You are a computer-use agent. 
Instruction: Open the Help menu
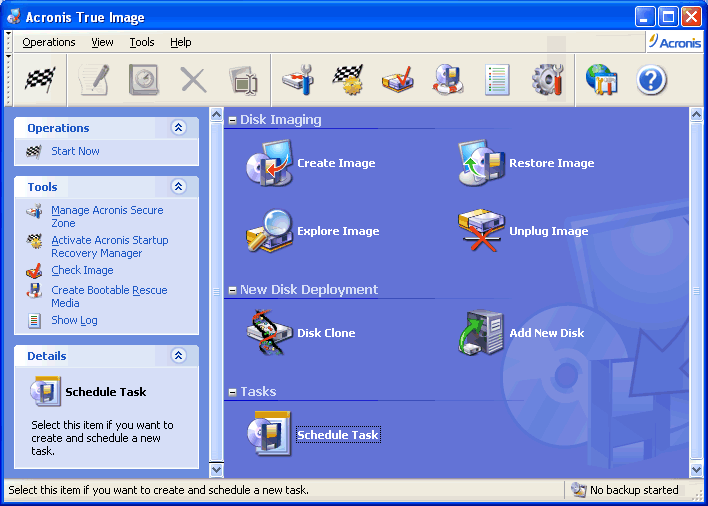point(181,42)
